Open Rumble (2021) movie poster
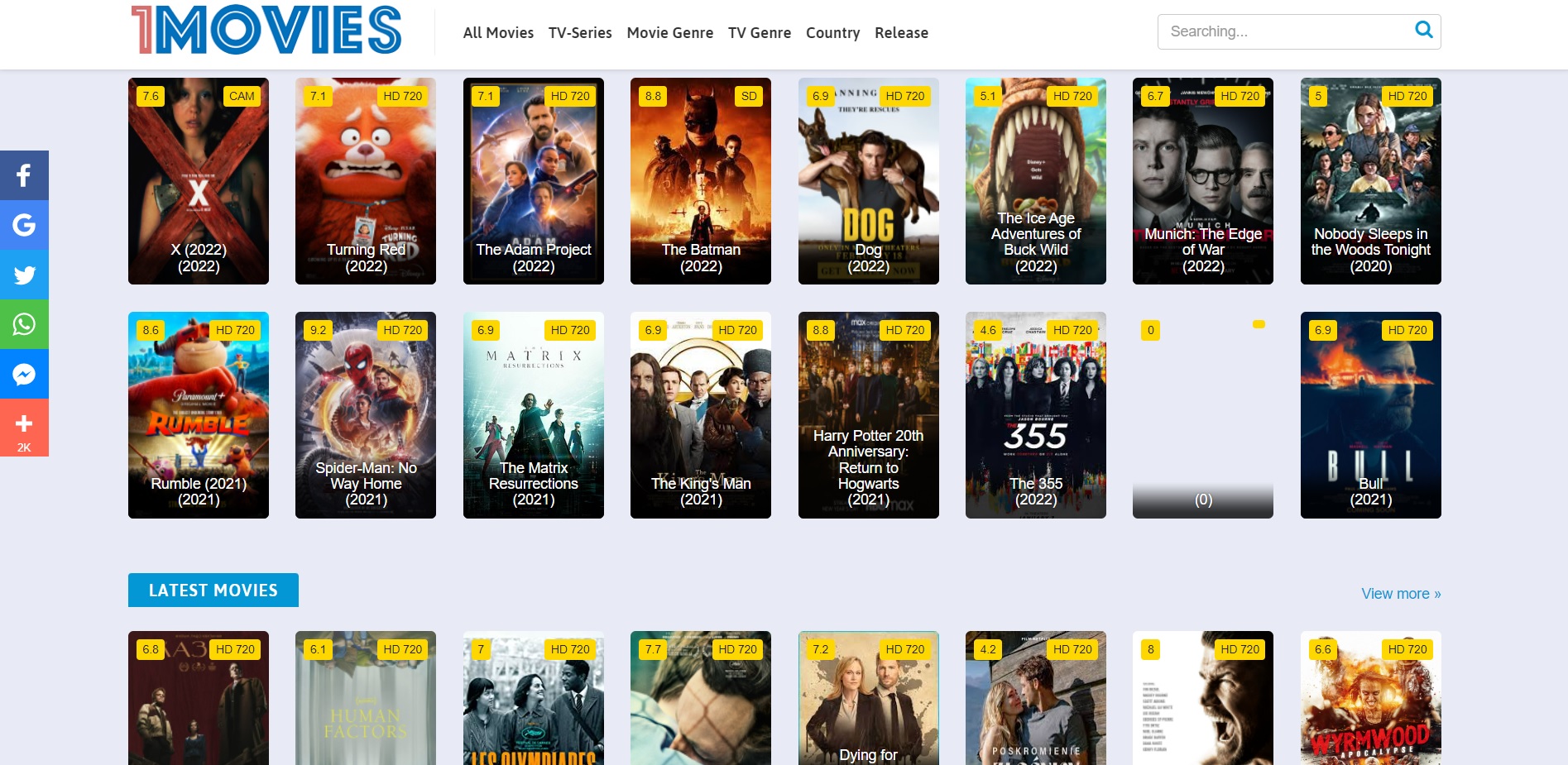Screen dimensions: 1568x765 pos(199,415)
